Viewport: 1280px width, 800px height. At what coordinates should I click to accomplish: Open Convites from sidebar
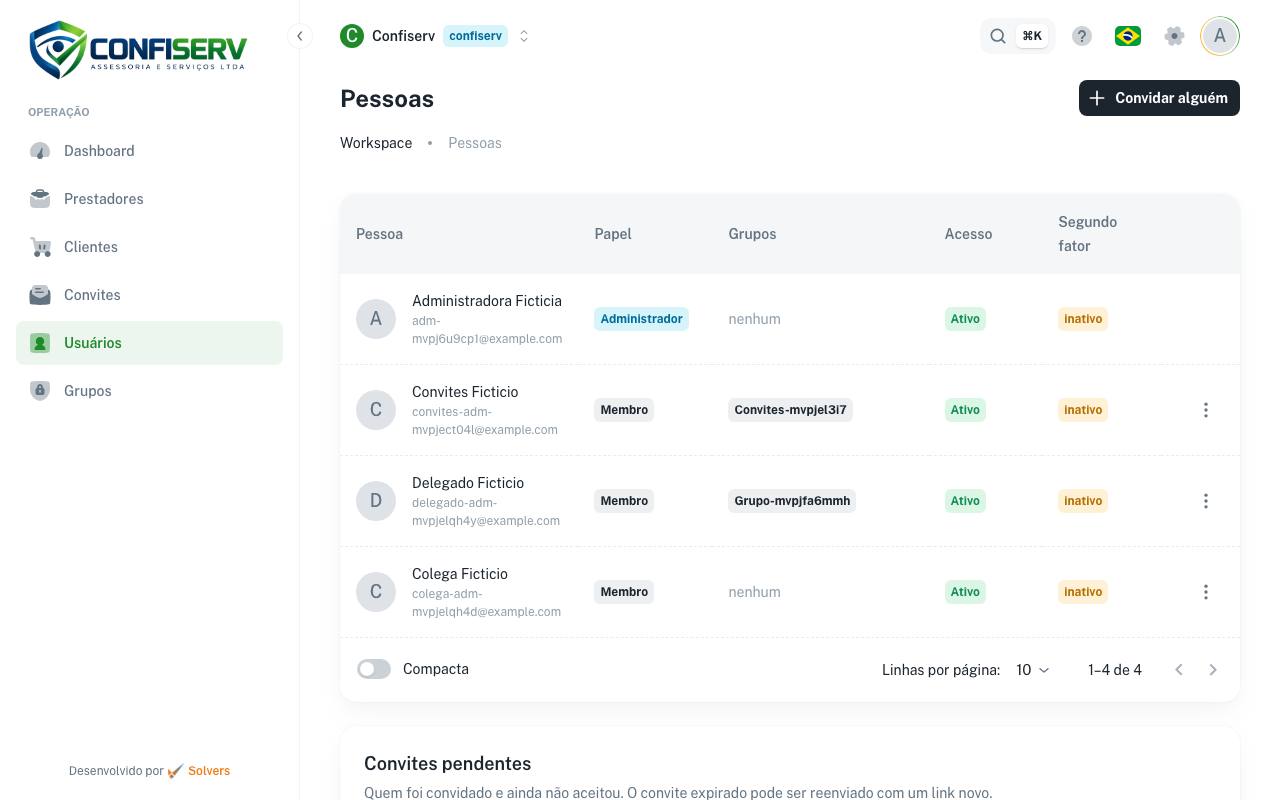[149, 295]
